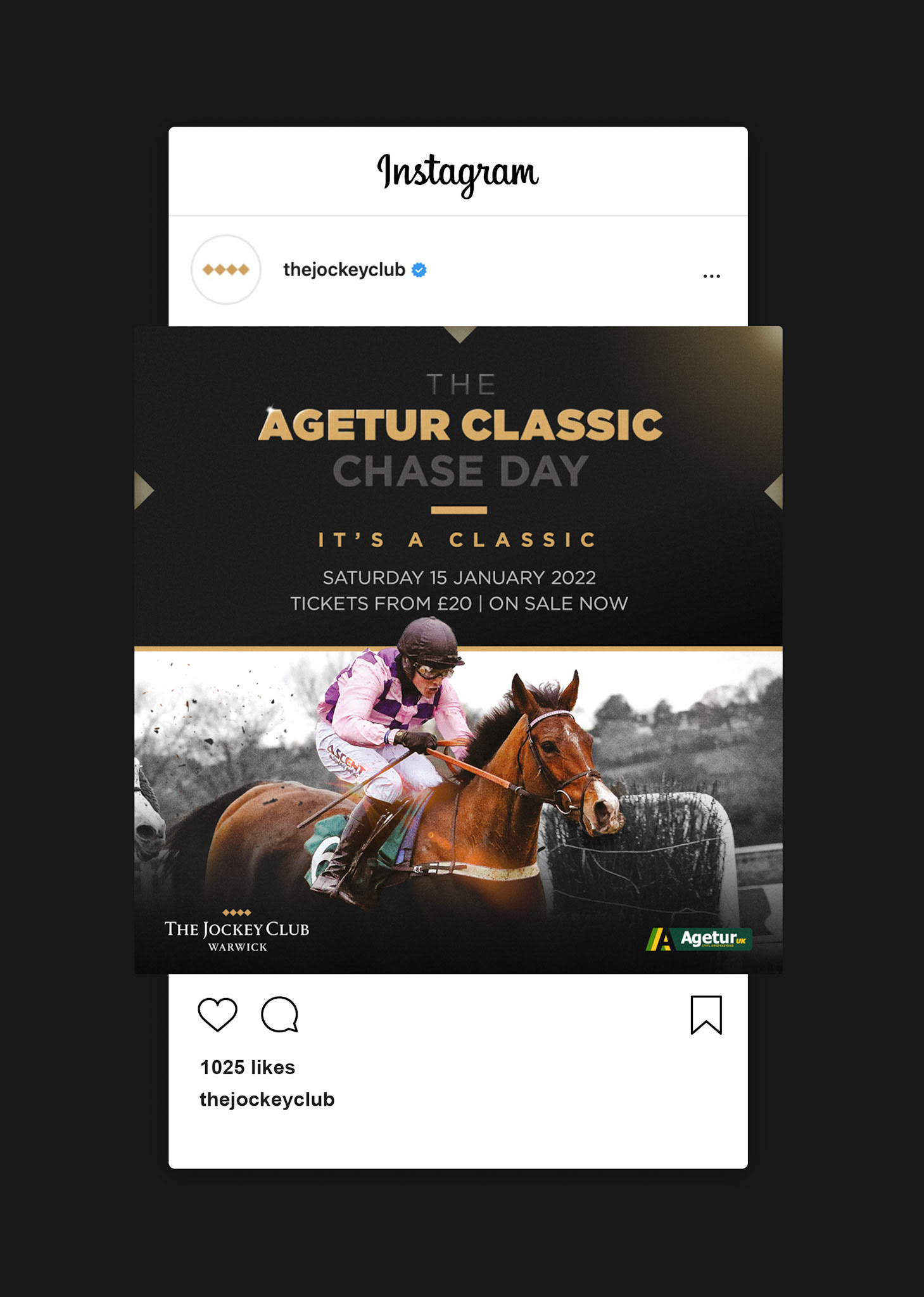Click the Instagram logo in the header
This screenshot has height=1297, width=924.
pyautogui.click(x=458, y=173)
